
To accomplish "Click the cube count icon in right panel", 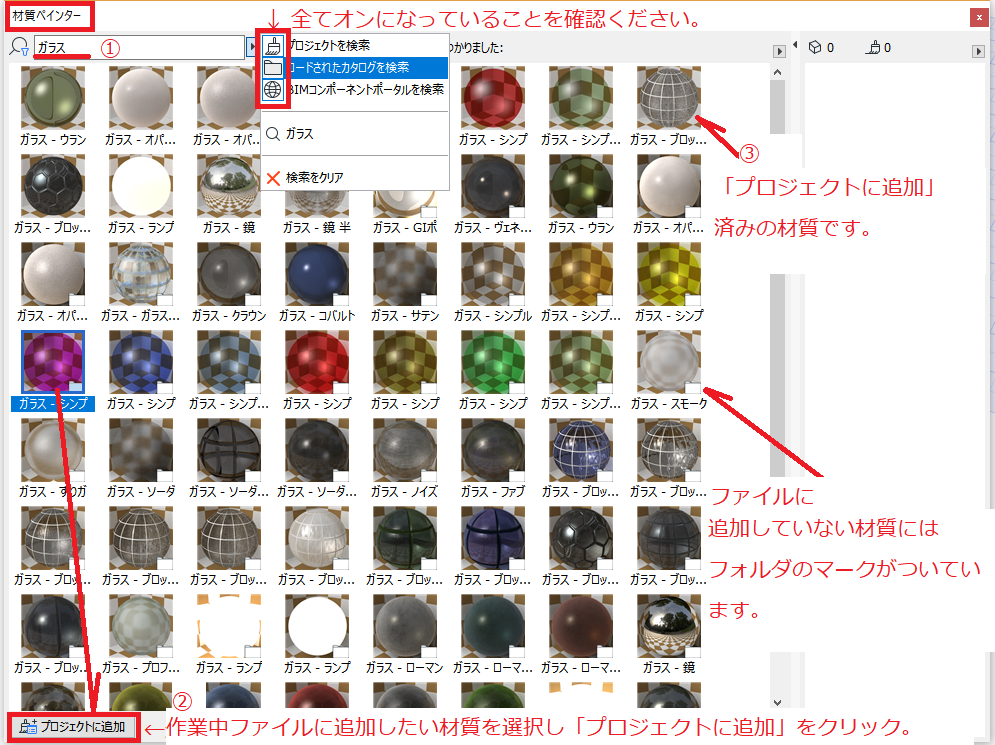I will pyautogui.click(x=814, y=47).
